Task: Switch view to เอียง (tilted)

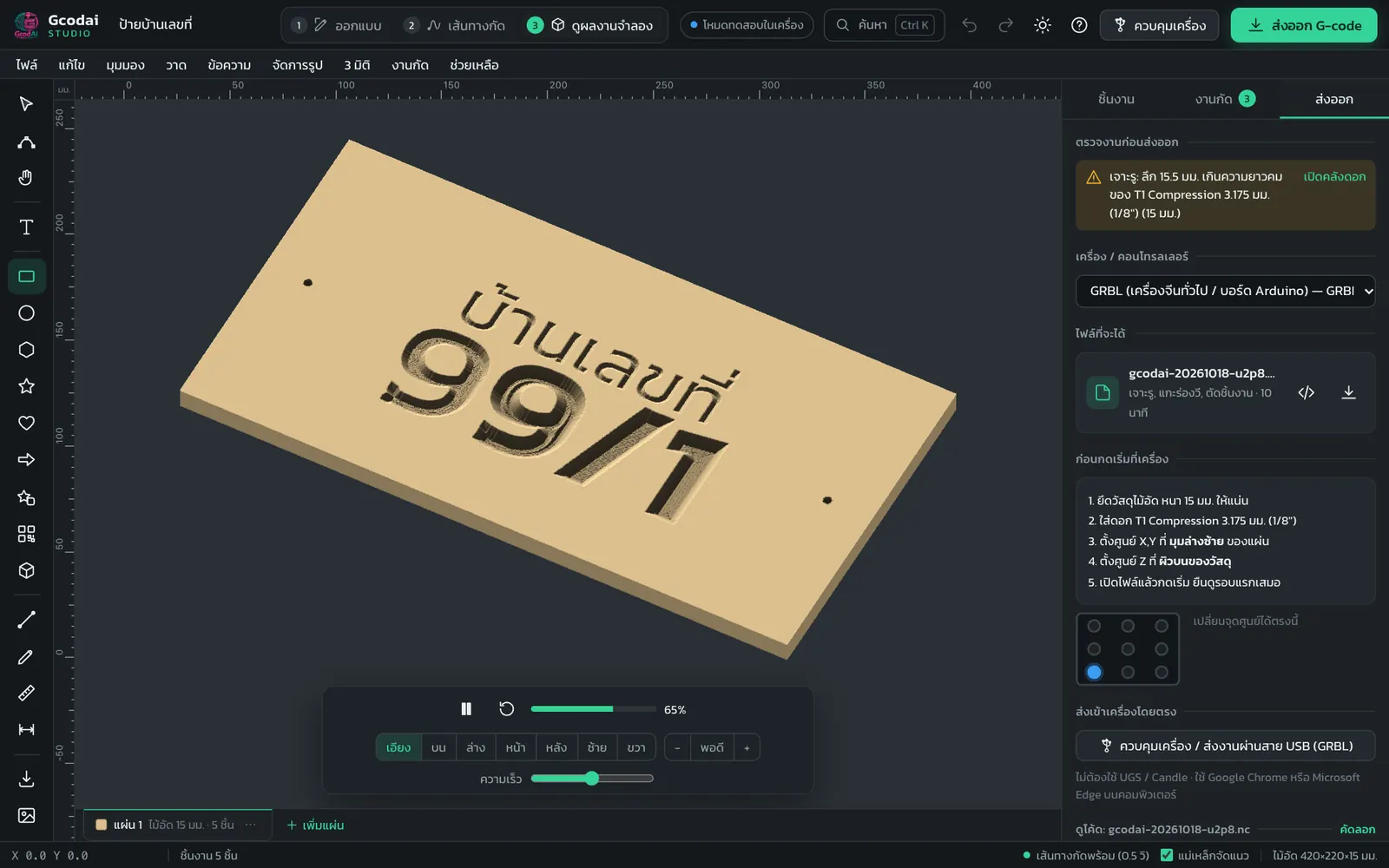Action: click(398, 747)
